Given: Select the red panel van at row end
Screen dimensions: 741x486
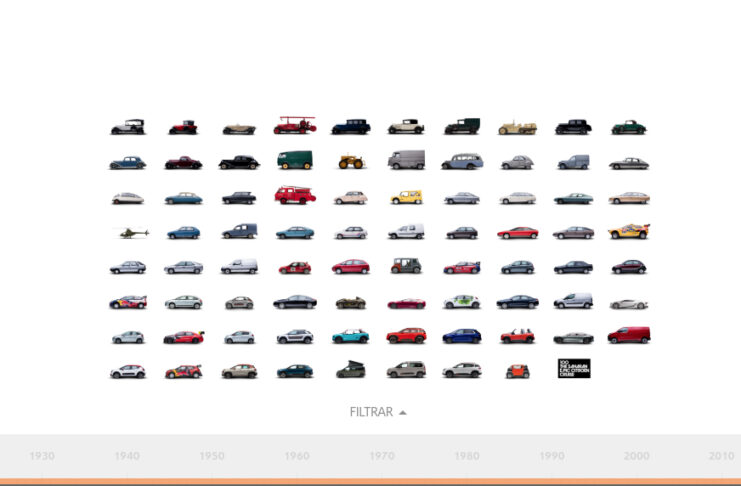Looking at the screenshot, I should tap(629, 335).
